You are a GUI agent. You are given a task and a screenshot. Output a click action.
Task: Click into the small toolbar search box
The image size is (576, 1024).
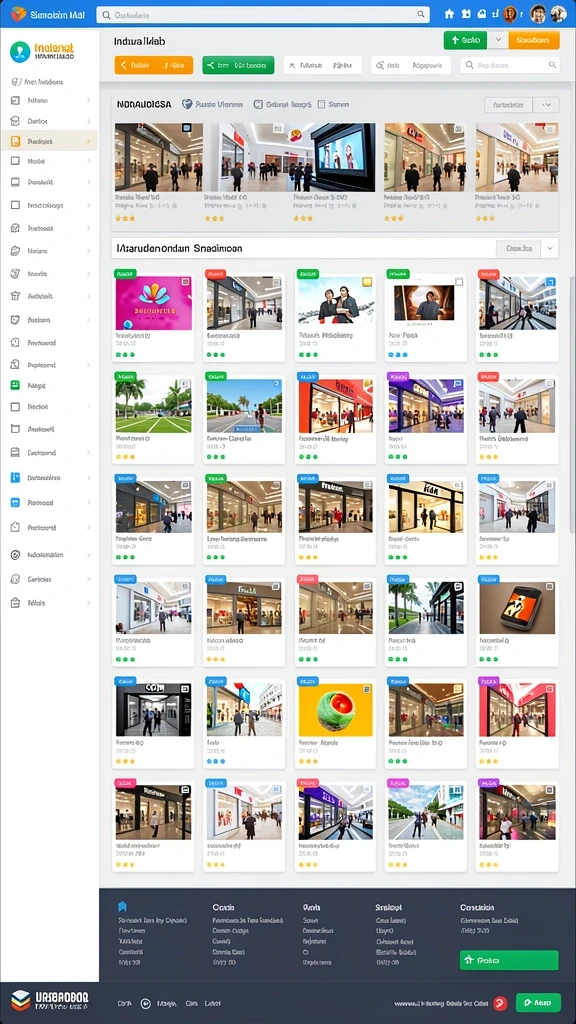509,65
